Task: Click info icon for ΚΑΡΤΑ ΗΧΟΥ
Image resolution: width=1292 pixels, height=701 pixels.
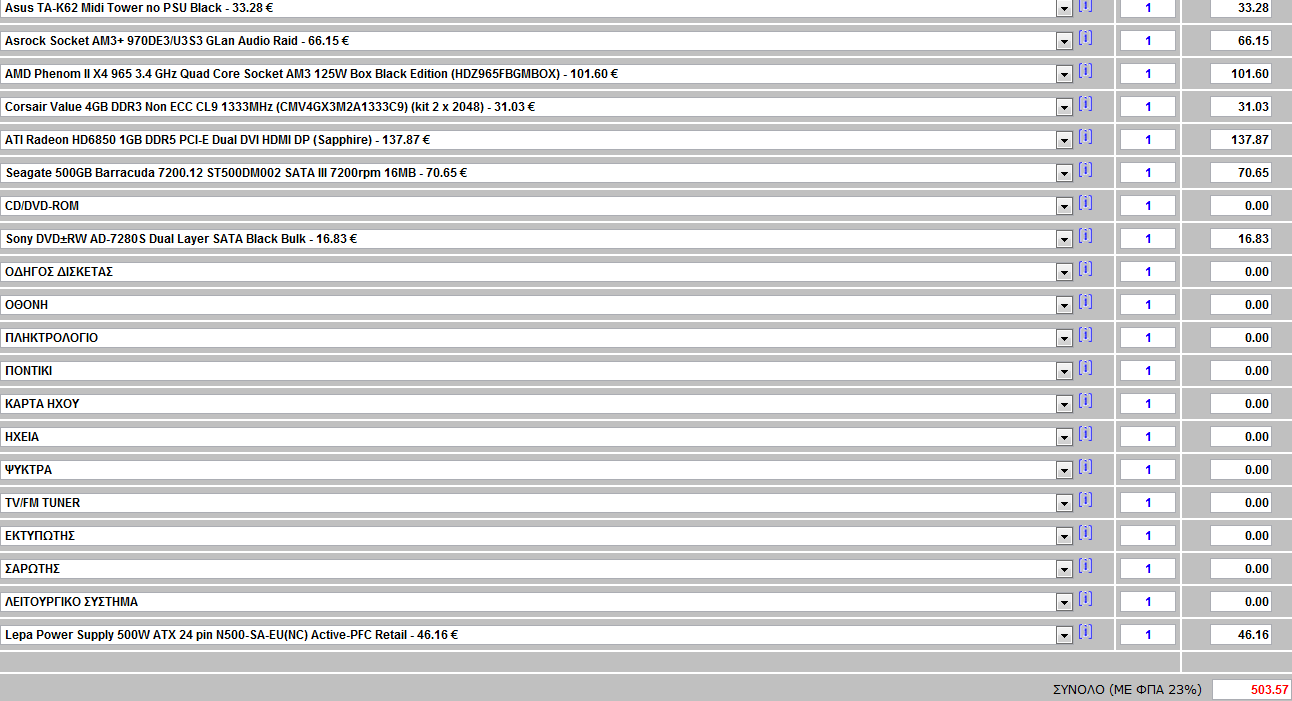Action: pos(1085,401)
